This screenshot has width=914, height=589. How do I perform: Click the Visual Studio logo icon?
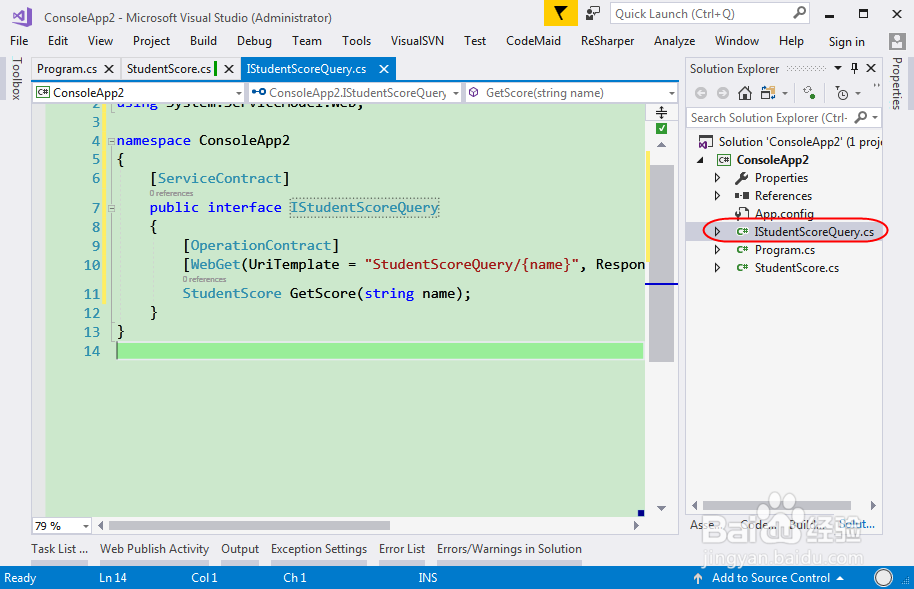pyautogui.click(x=22, y=16)
